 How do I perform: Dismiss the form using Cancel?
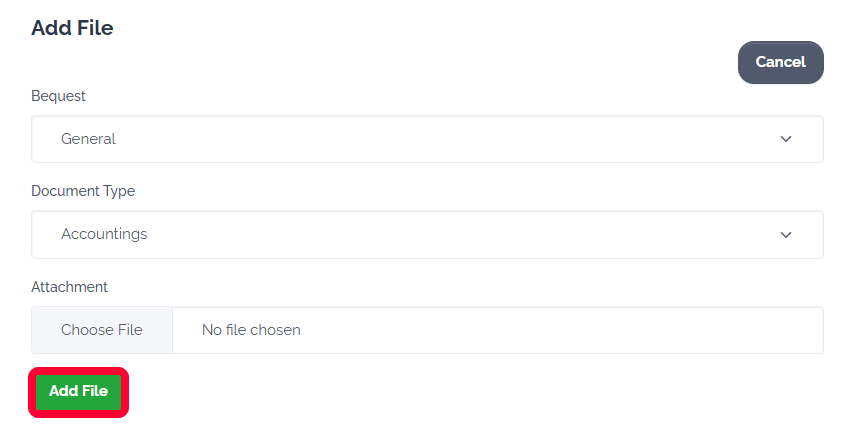pos(780,62)
